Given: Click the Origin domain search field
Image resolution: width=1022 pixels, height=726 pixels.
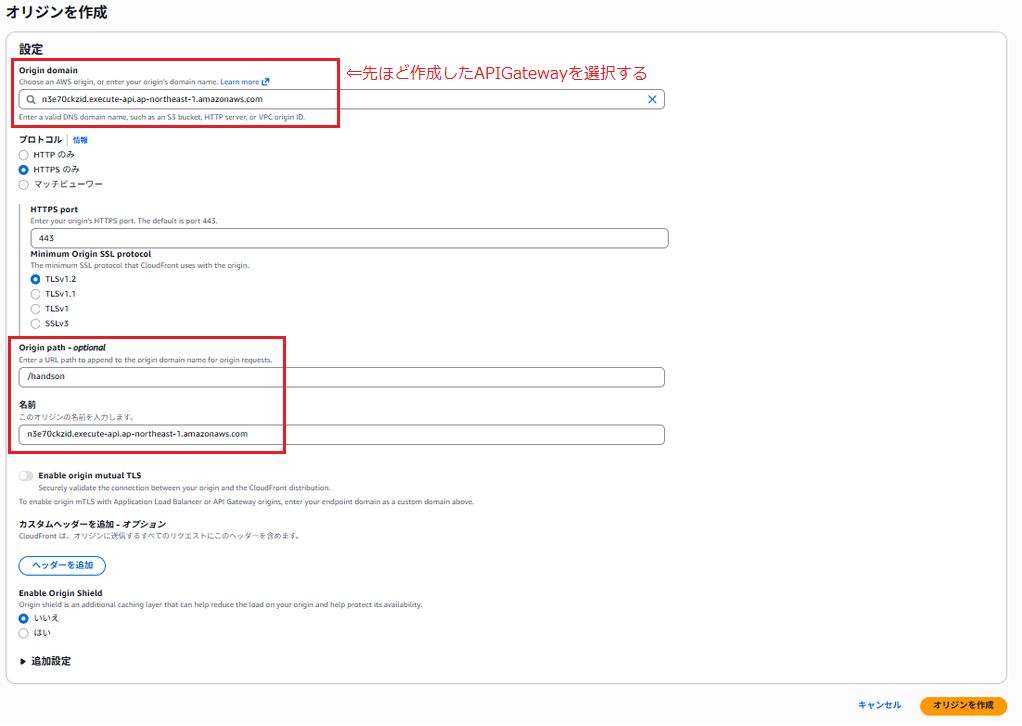Looking at the screenshot, I should pyautogui.click(x=342, y=99).
